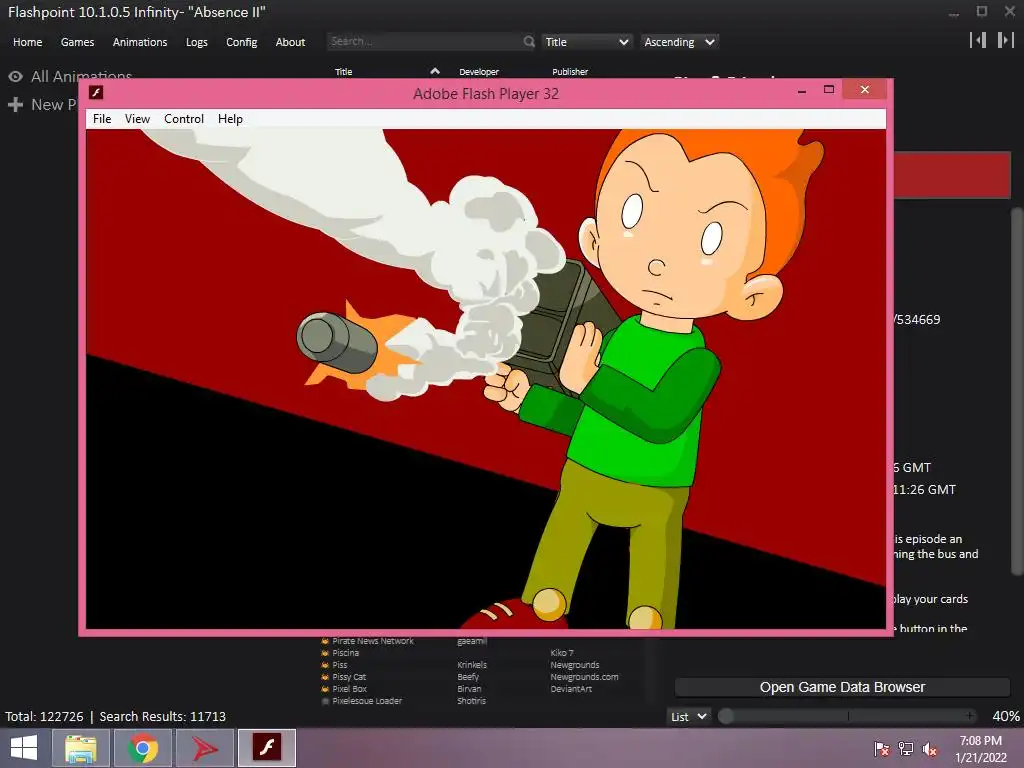
Task: Click the magnifier search icon
Action: click(529, 41)
